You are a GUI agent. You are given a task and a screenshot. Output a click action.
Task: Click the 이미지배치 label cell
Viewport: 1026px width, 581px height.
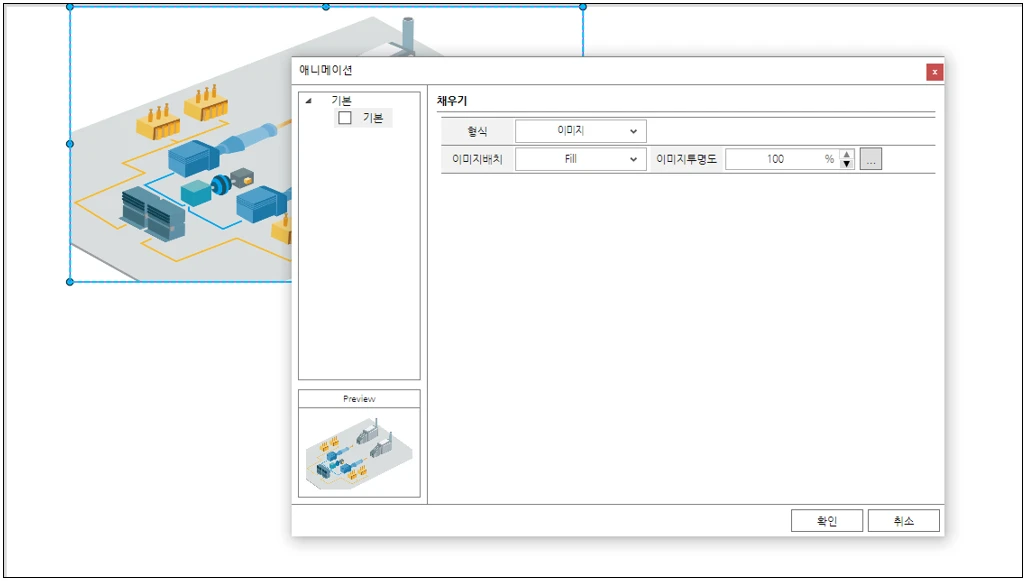478,159
